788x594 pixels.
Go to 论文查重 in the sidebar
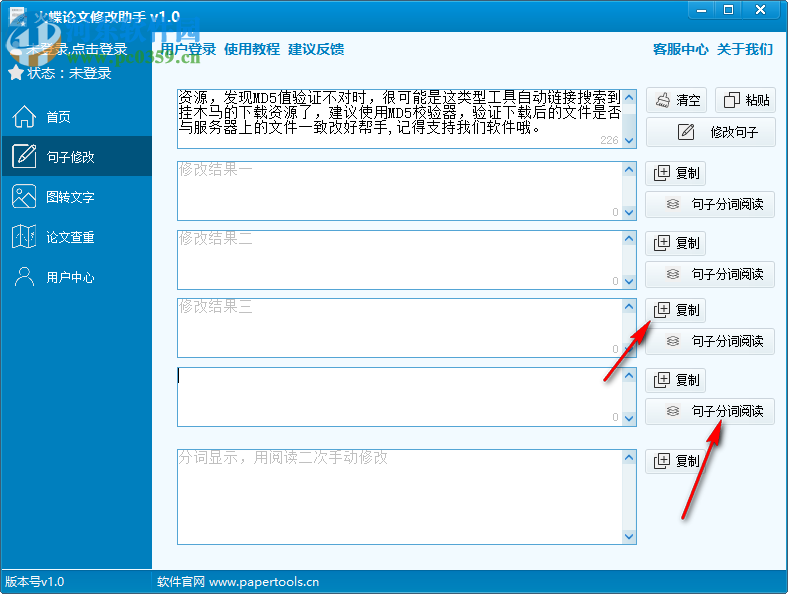pyautogui.click(x=76, y=237)
